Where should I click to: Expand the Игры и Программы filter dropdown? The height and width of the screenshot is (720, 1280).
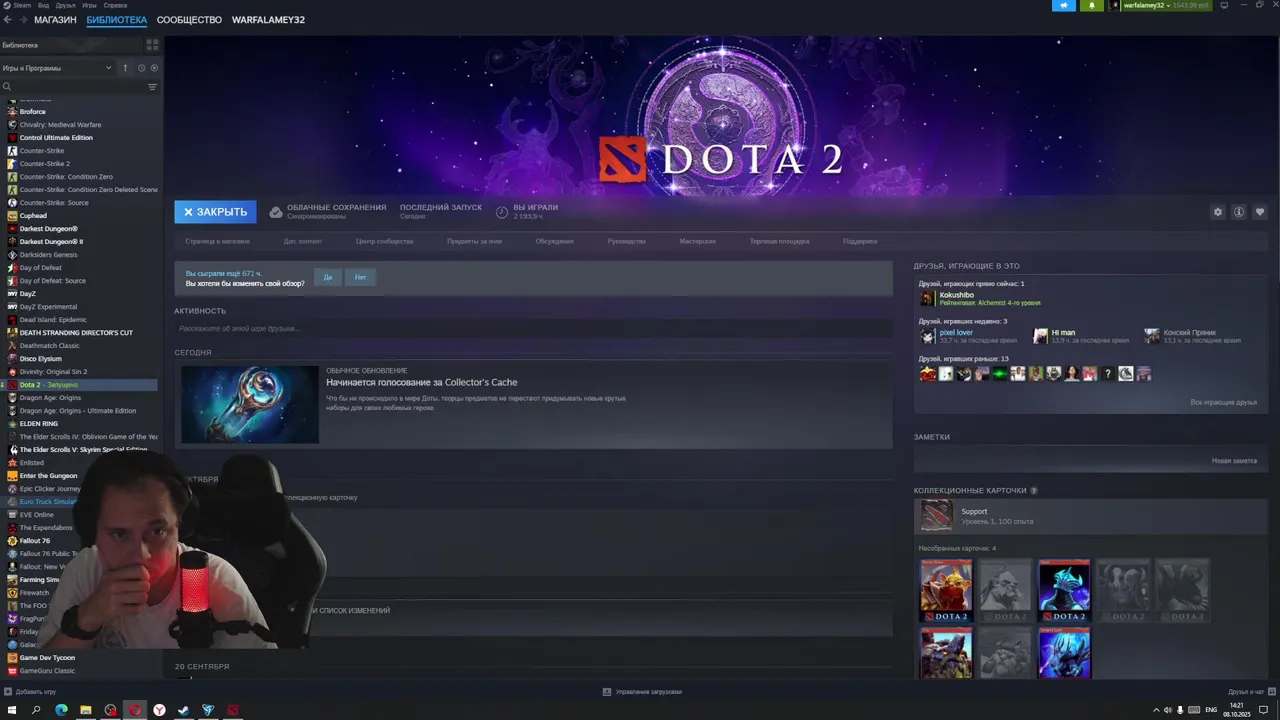(57, 68)
